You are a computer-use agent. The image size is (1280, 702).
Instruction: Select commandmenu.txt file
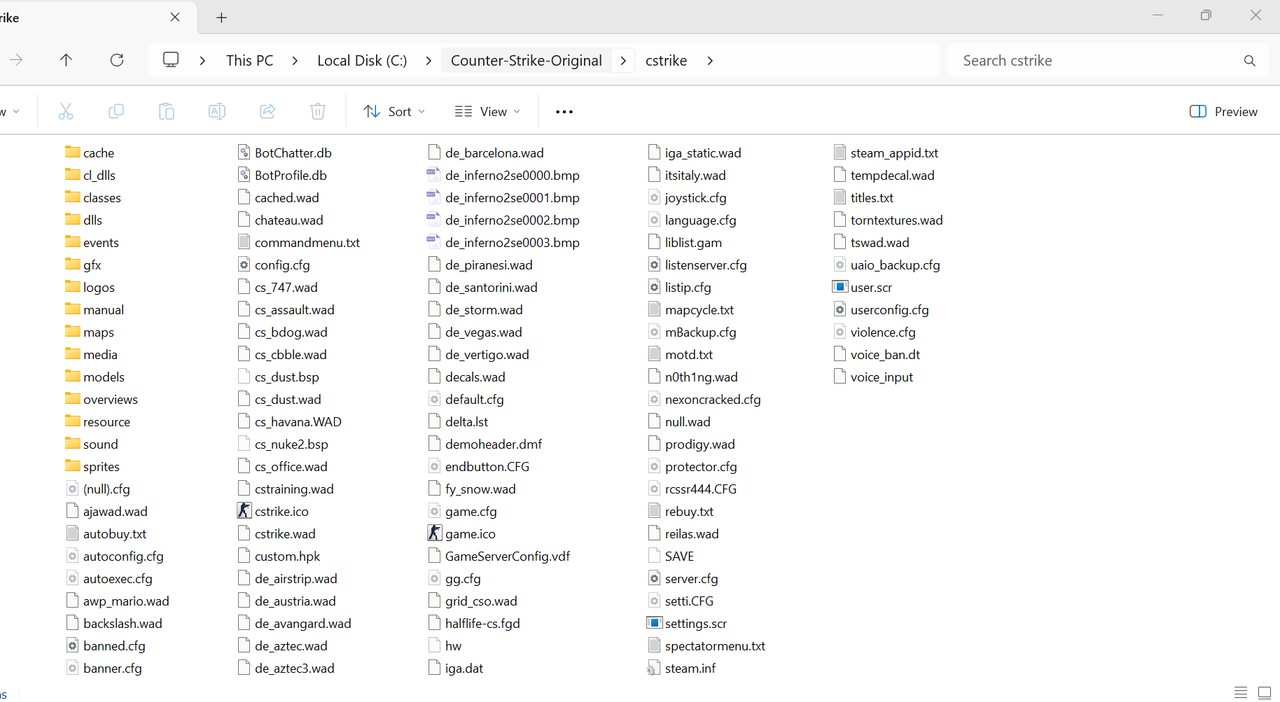[298, 242]
